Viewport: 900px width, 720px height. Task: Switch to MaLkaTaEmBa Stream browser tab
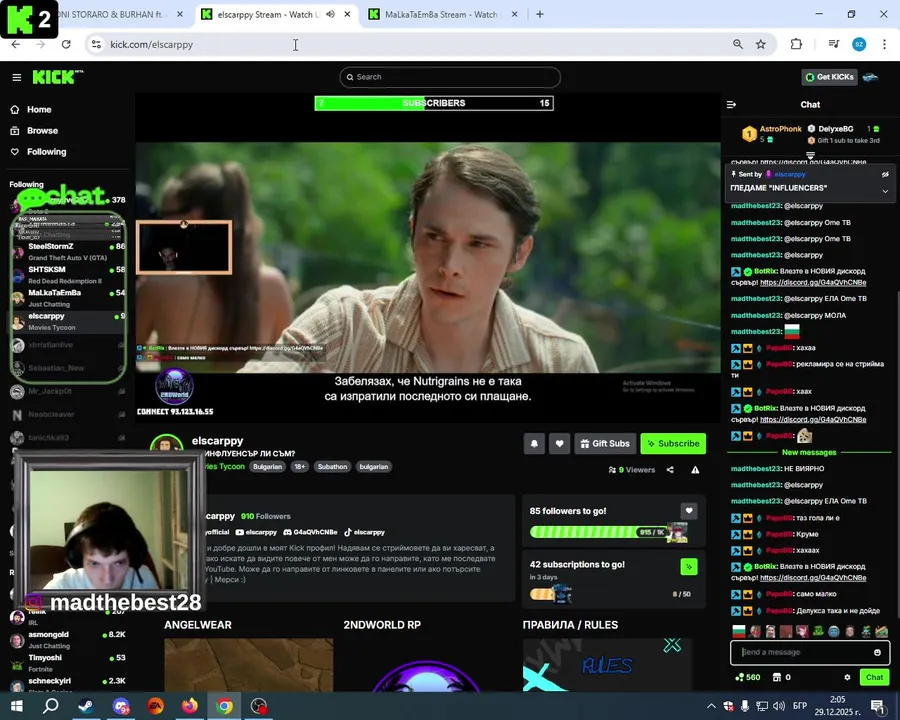(x=443, y=14)
